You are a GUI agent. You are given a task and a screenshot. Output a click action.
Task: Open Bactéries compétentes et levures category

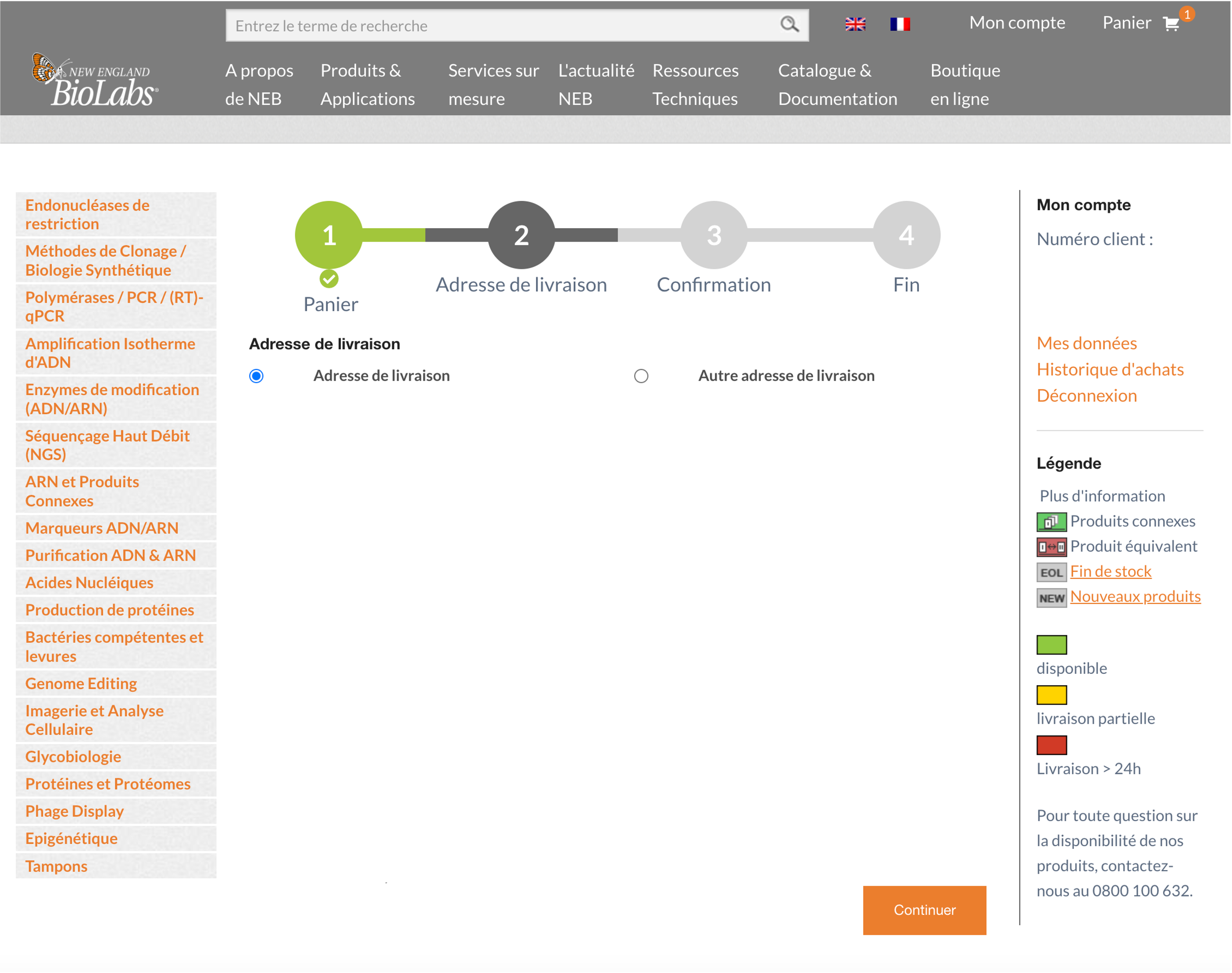point(116,647)
